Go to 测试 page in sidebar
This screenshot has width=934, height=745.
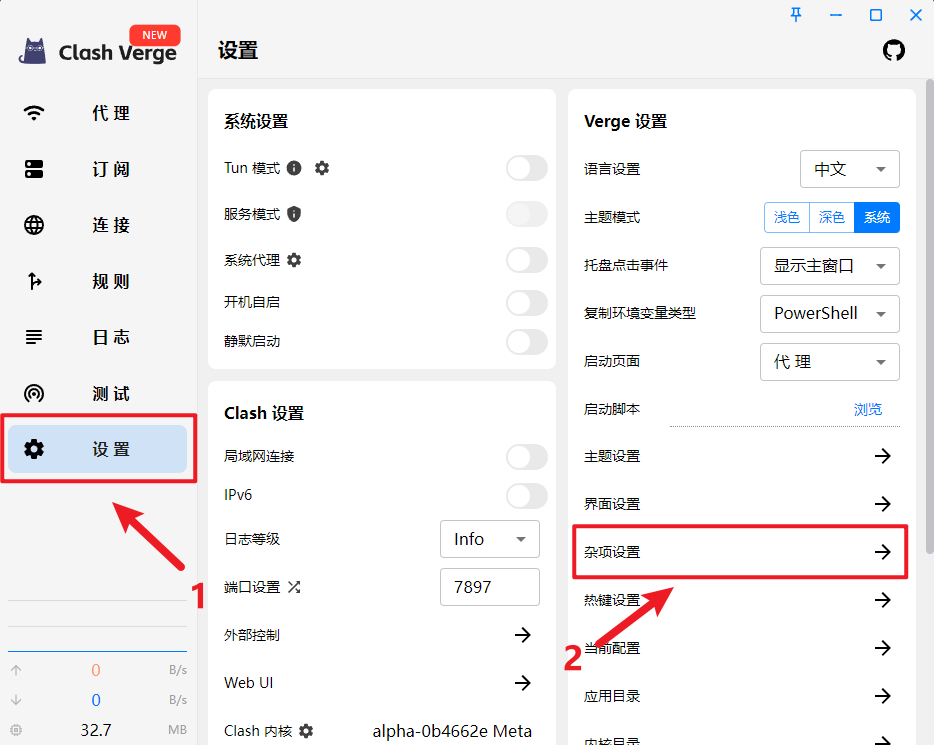point(97,393)
